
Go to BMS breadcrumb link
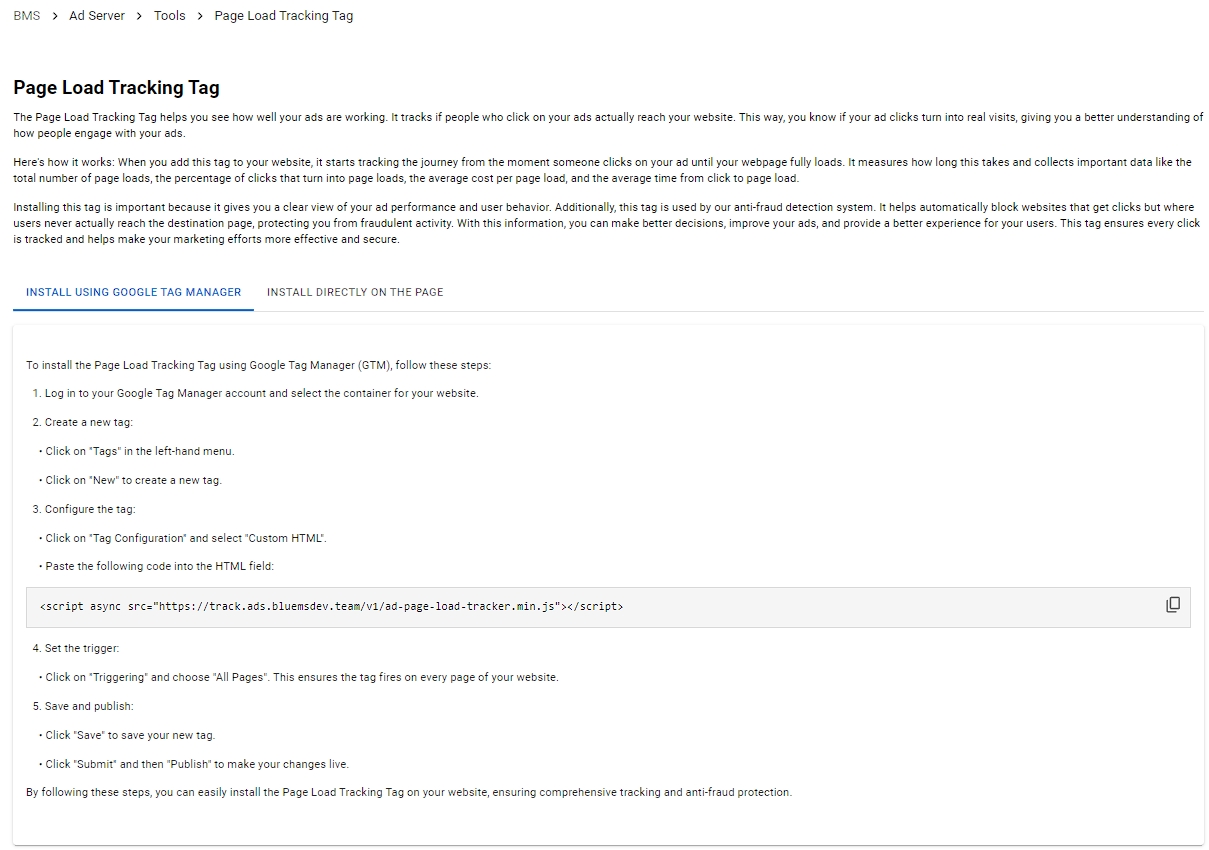27,16
